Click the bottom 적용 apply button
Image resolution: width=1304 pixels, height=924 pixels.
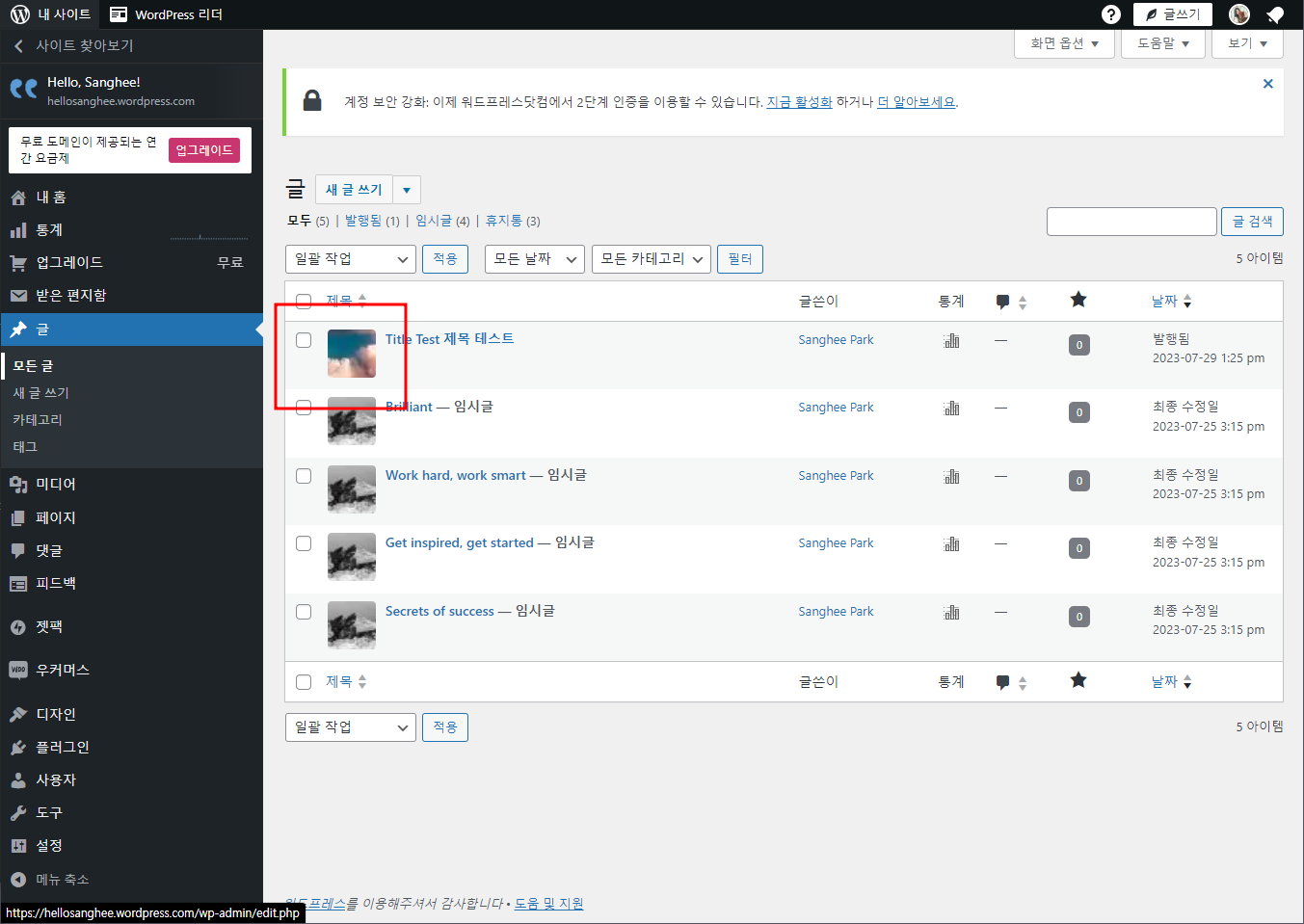(x=445, y=727)
